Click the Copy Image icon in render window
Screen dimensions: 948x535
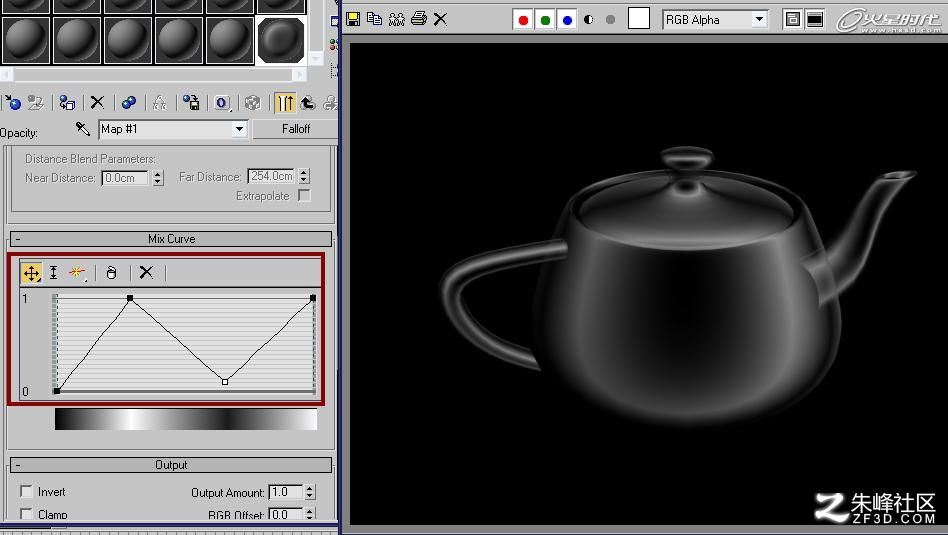point(375,19)
